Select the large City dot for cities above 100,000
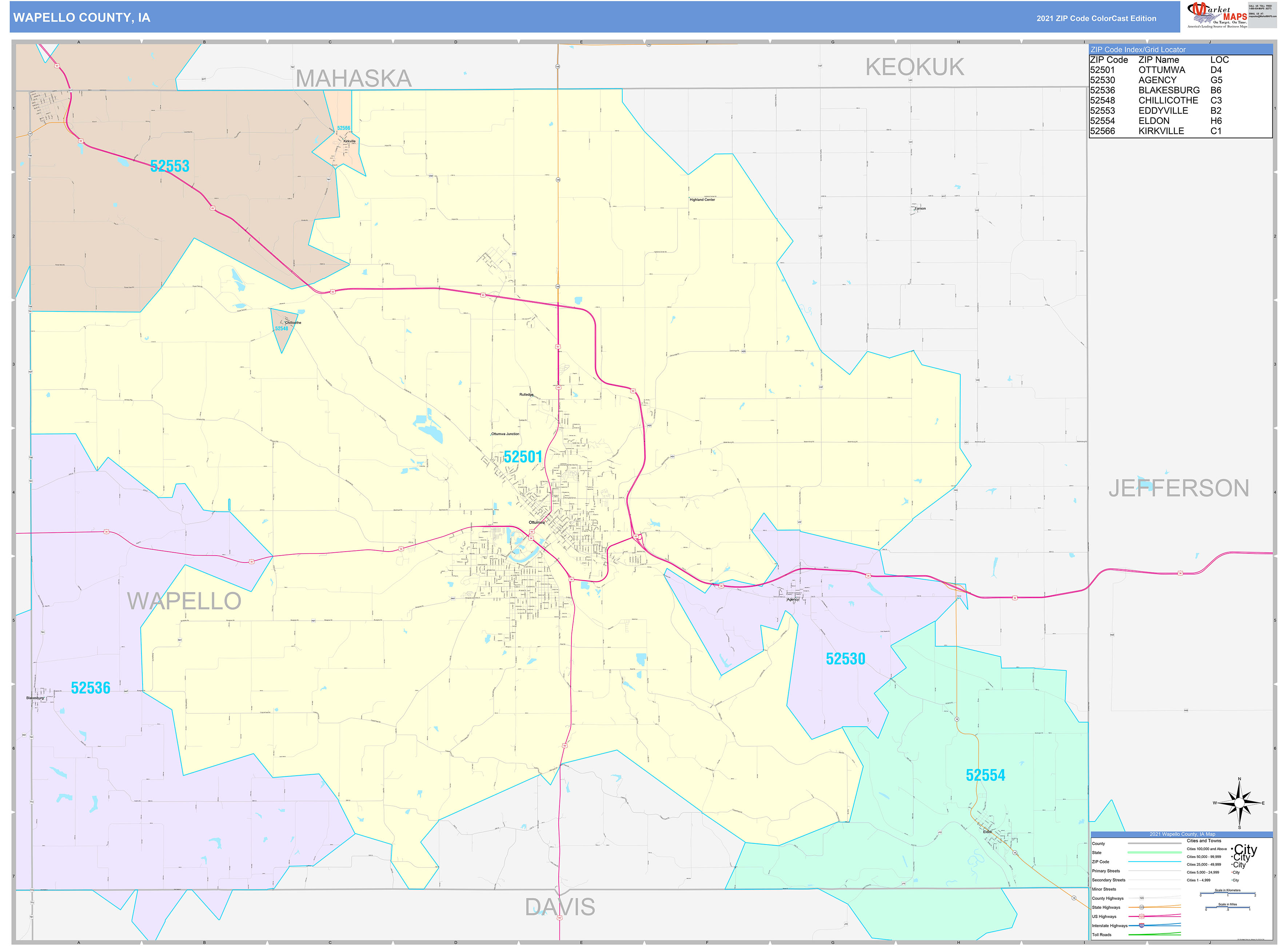This screenshot has width=1288, height=946. click(x=1232, y=849)
